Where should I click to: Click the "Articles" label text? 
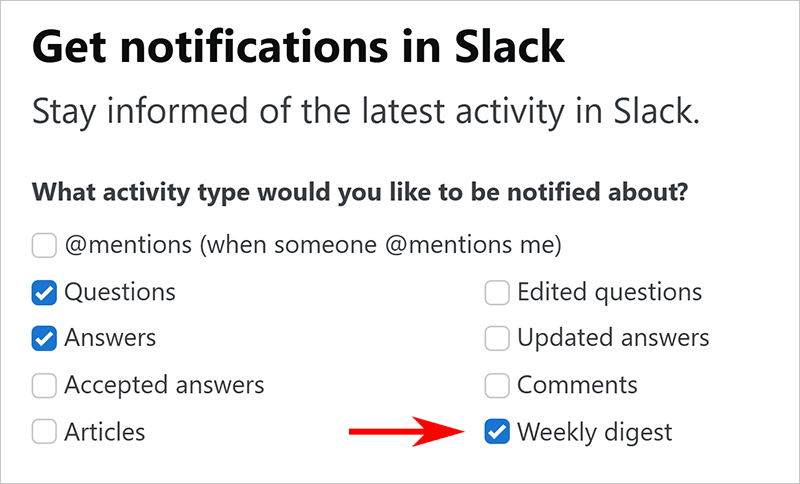tap(105, 432)
